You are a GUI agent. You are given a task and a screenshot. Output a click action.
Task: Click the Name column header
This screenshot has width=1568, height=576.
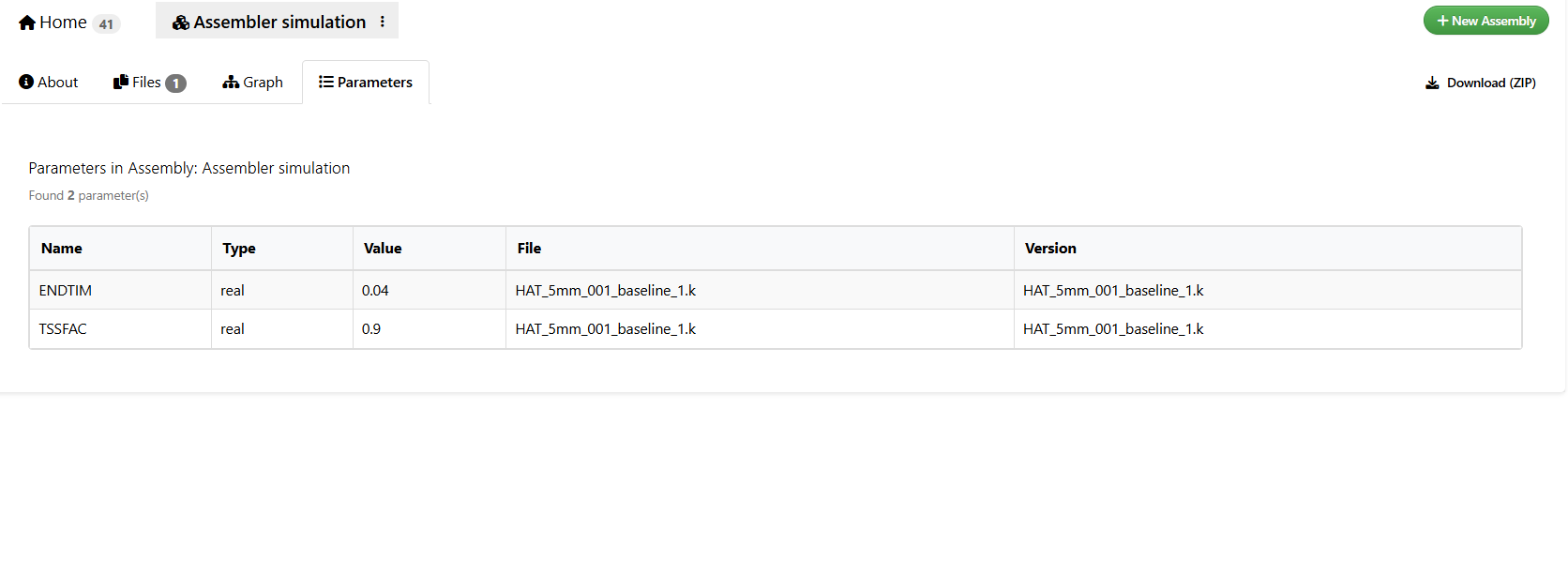tap(62, 249)
